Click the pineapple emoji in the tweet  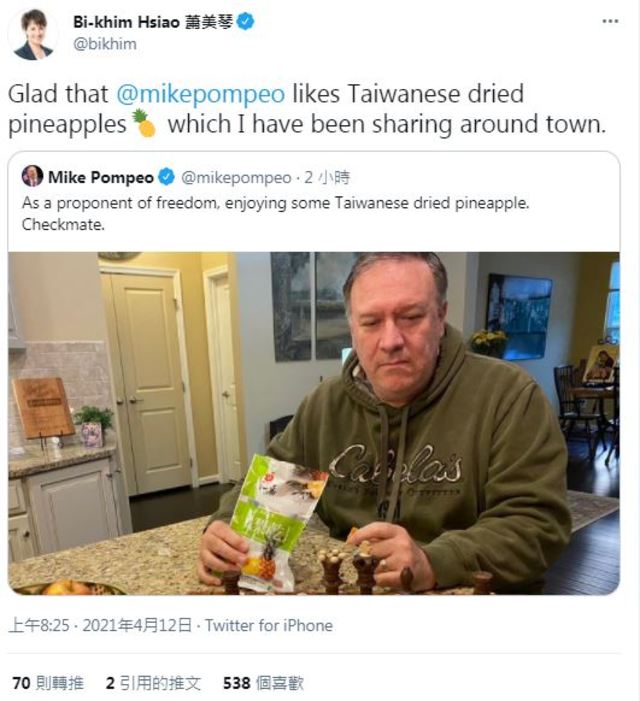[x=146, y=124]
